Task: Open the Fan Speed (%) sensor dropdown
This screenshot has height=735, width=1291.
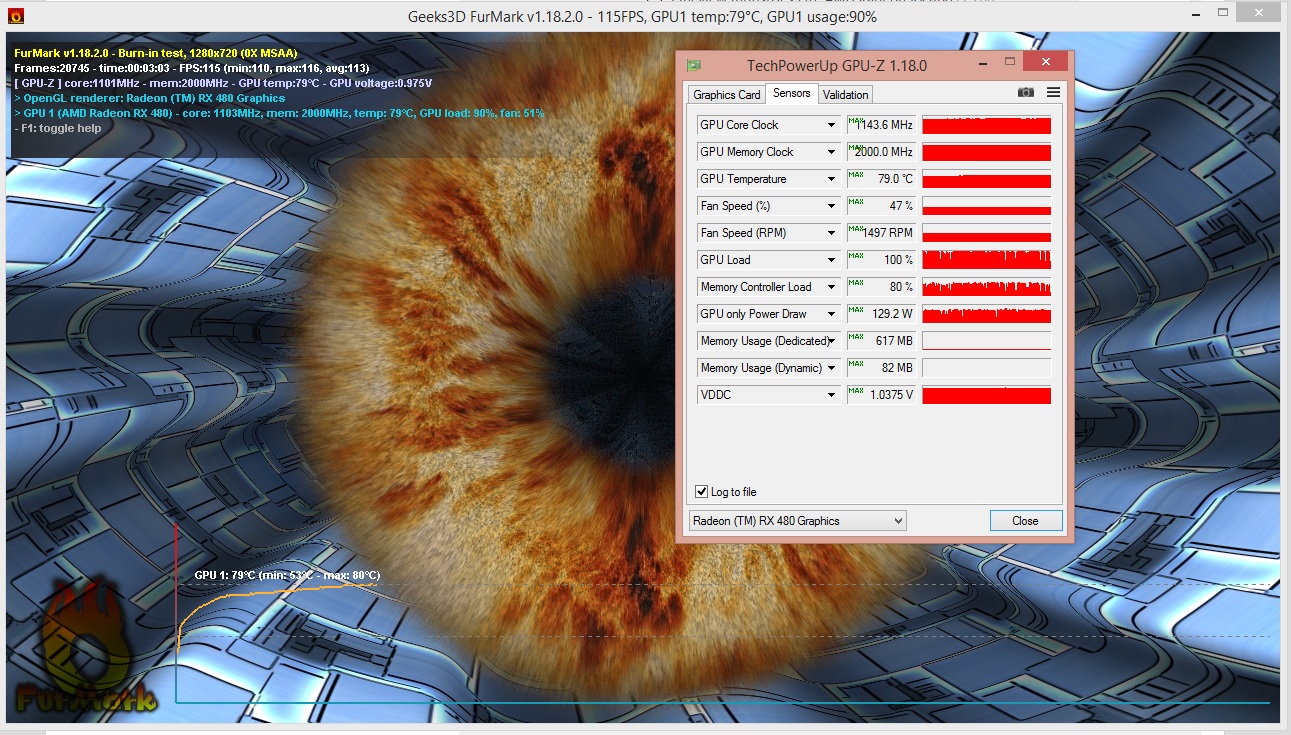Action: click(x=830, y=206)
